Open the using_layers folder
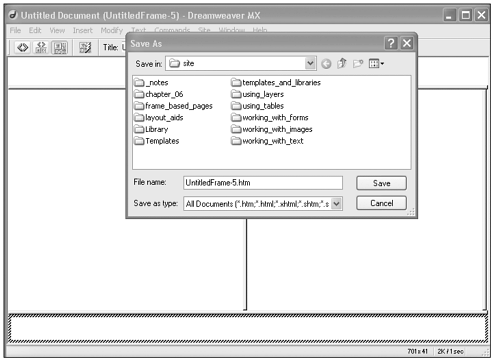This screenshot has width=495, height=361. tap(257, 94)
